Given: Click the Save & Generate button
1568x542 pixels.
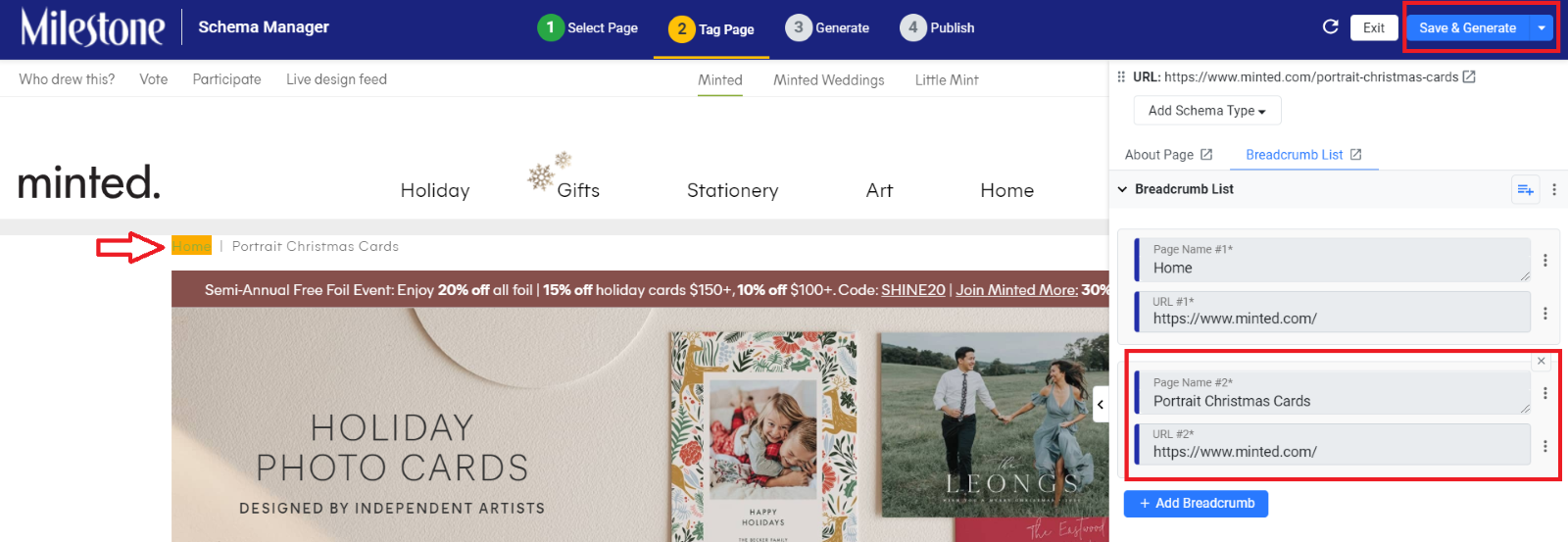Looking at the screenshot, I should point(1467,27).
